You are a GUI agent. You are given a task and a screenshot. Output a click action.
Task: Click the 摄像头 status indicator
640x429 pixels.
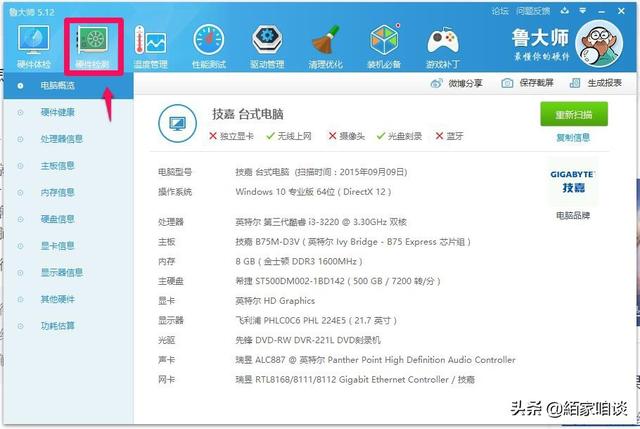click(x=347, y=136)
